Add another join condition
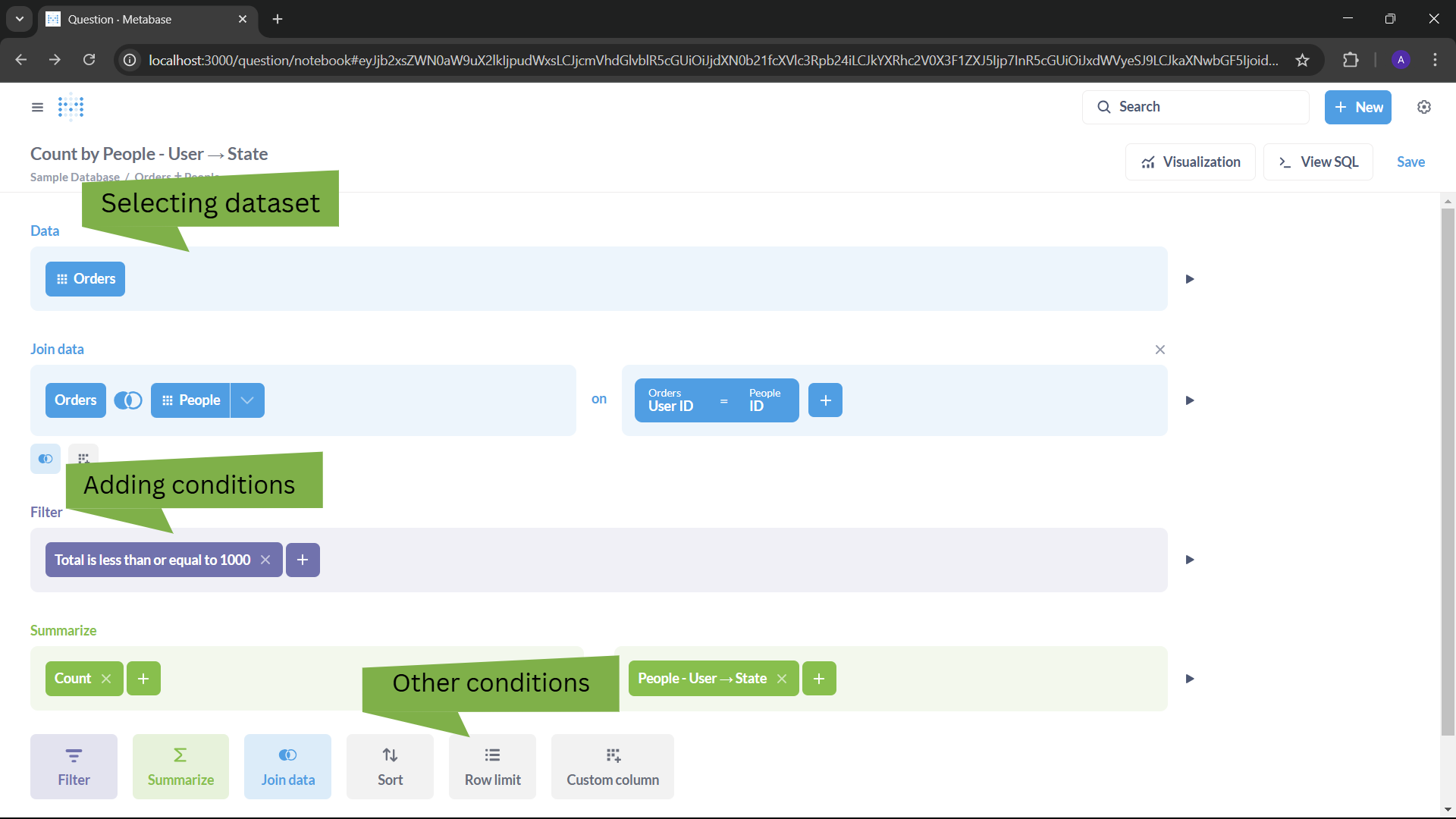 [x=826, y=400]
